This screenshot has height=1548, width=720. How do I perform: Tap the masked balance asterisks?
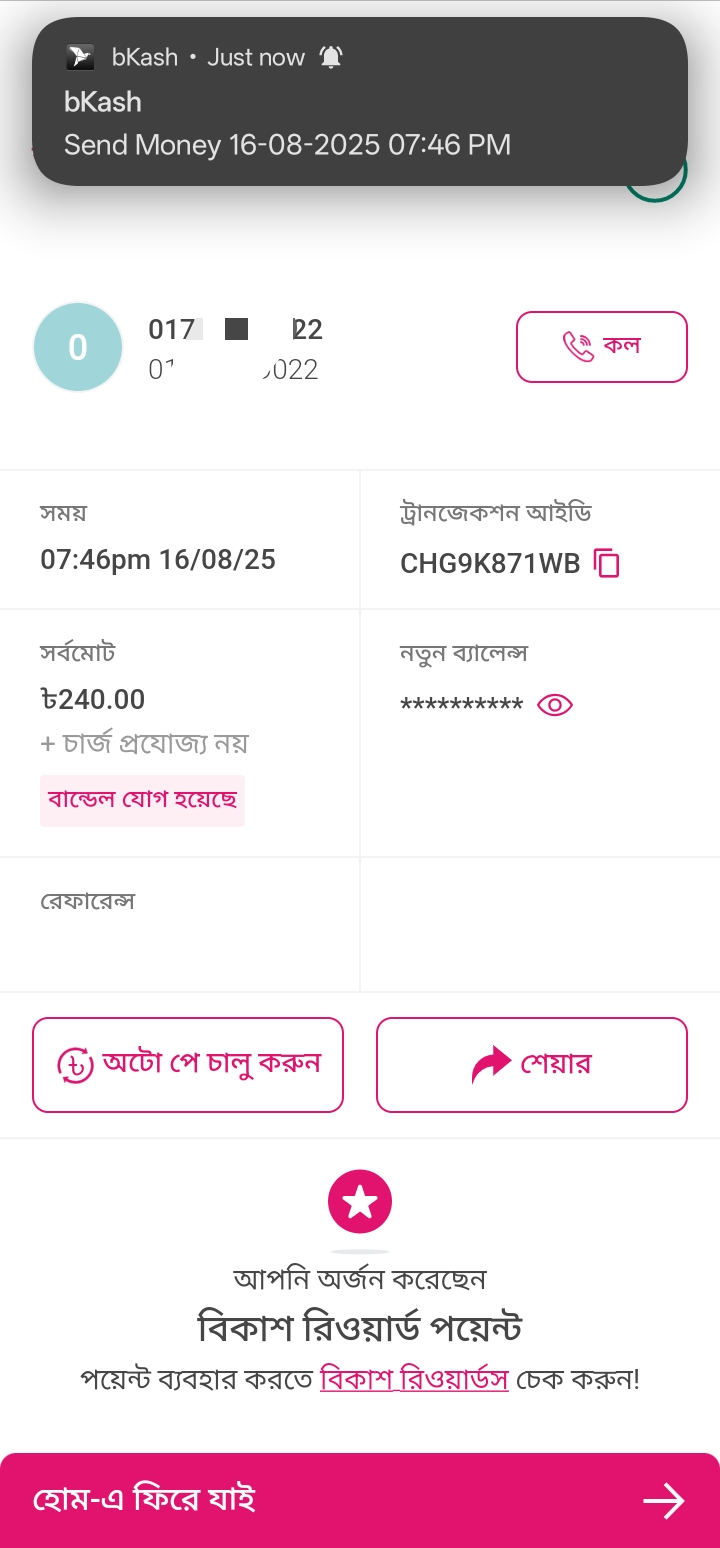[461, 706]
